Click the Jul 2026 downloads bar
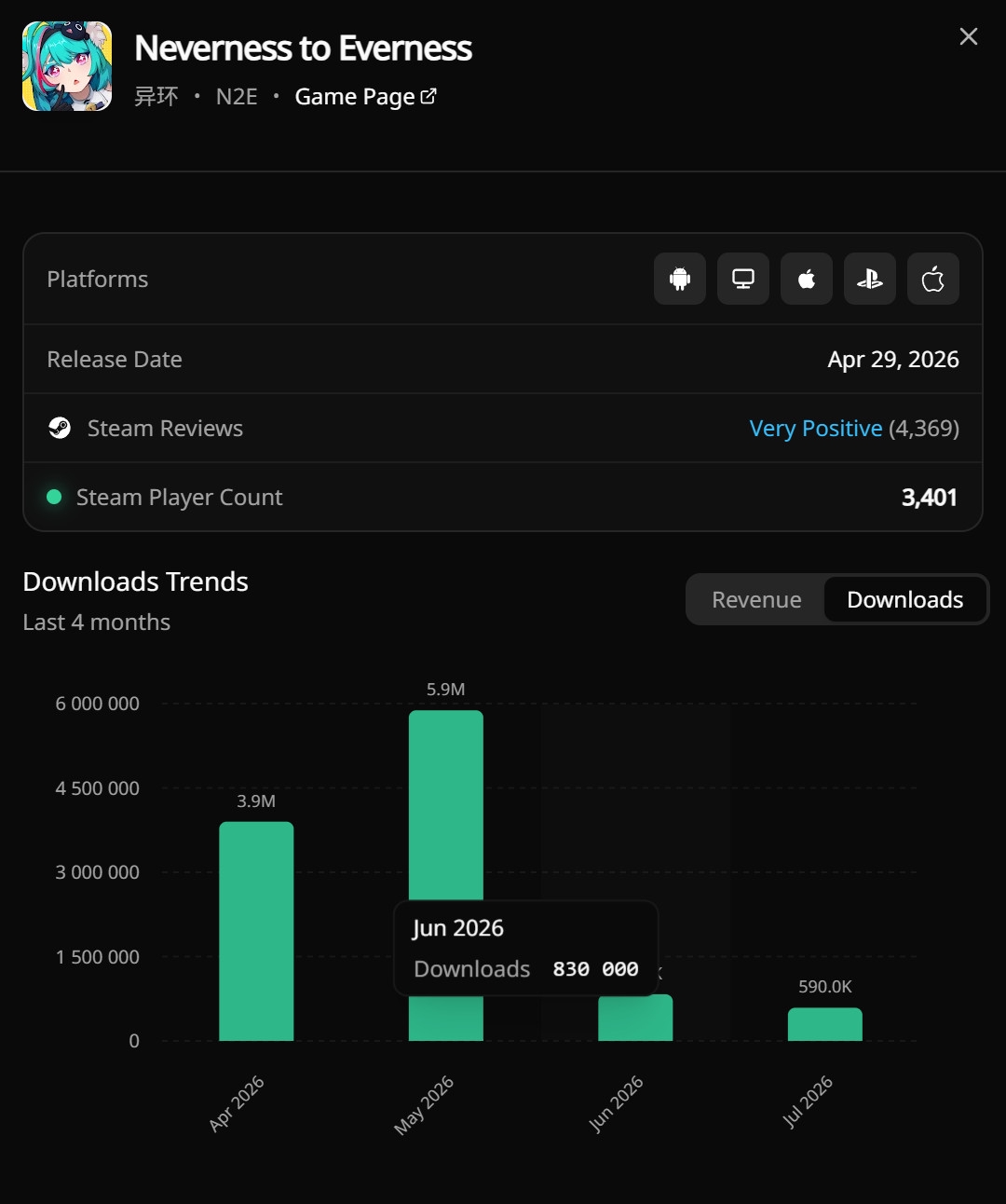 [825, 1024]
